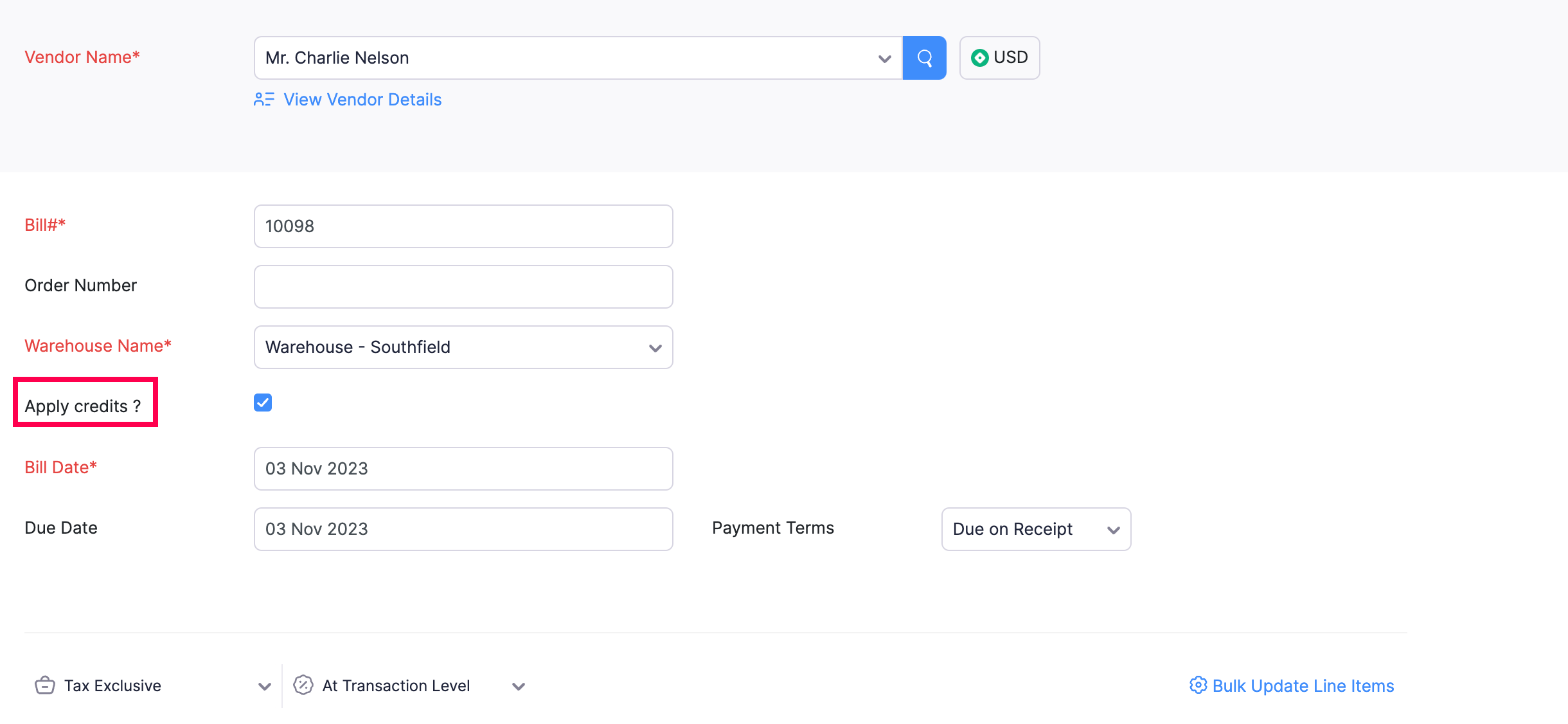
Task: Open the View Vendor Details link
Action: pos(362,100)
